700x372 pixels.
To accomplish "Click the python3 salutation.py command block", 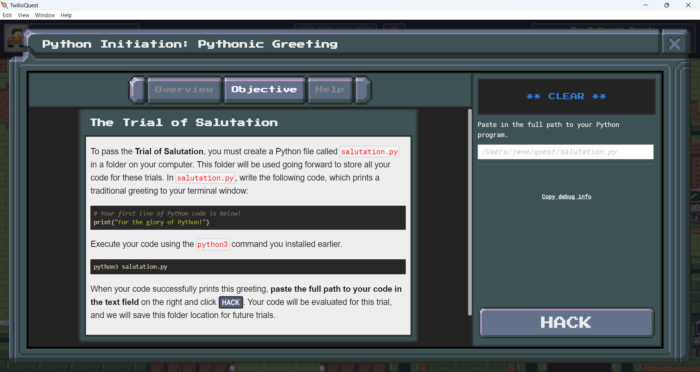I will pos(248,267).
